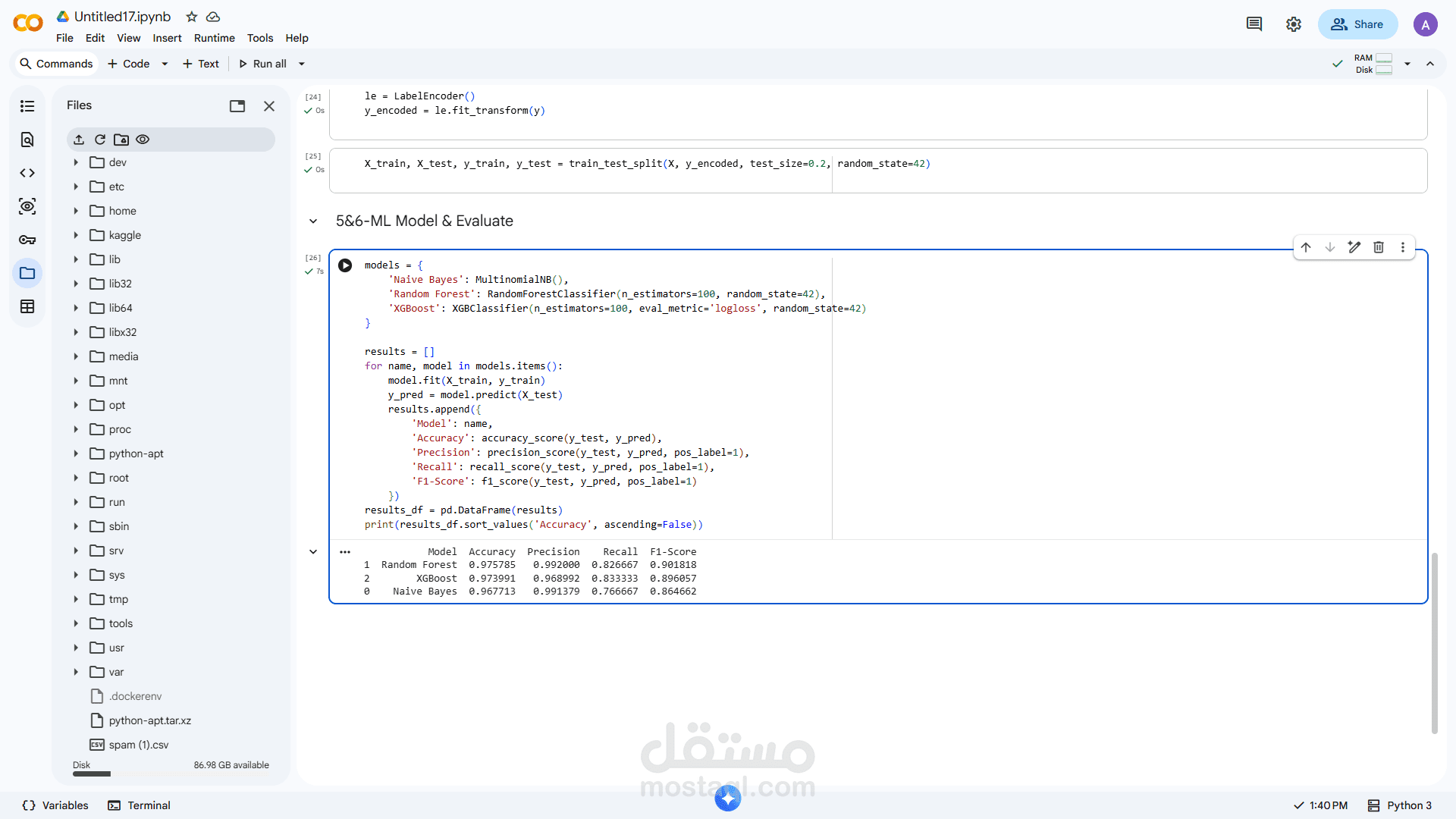Open the Insert menu
Screen dimensions: 1456x819
(167, 38)
